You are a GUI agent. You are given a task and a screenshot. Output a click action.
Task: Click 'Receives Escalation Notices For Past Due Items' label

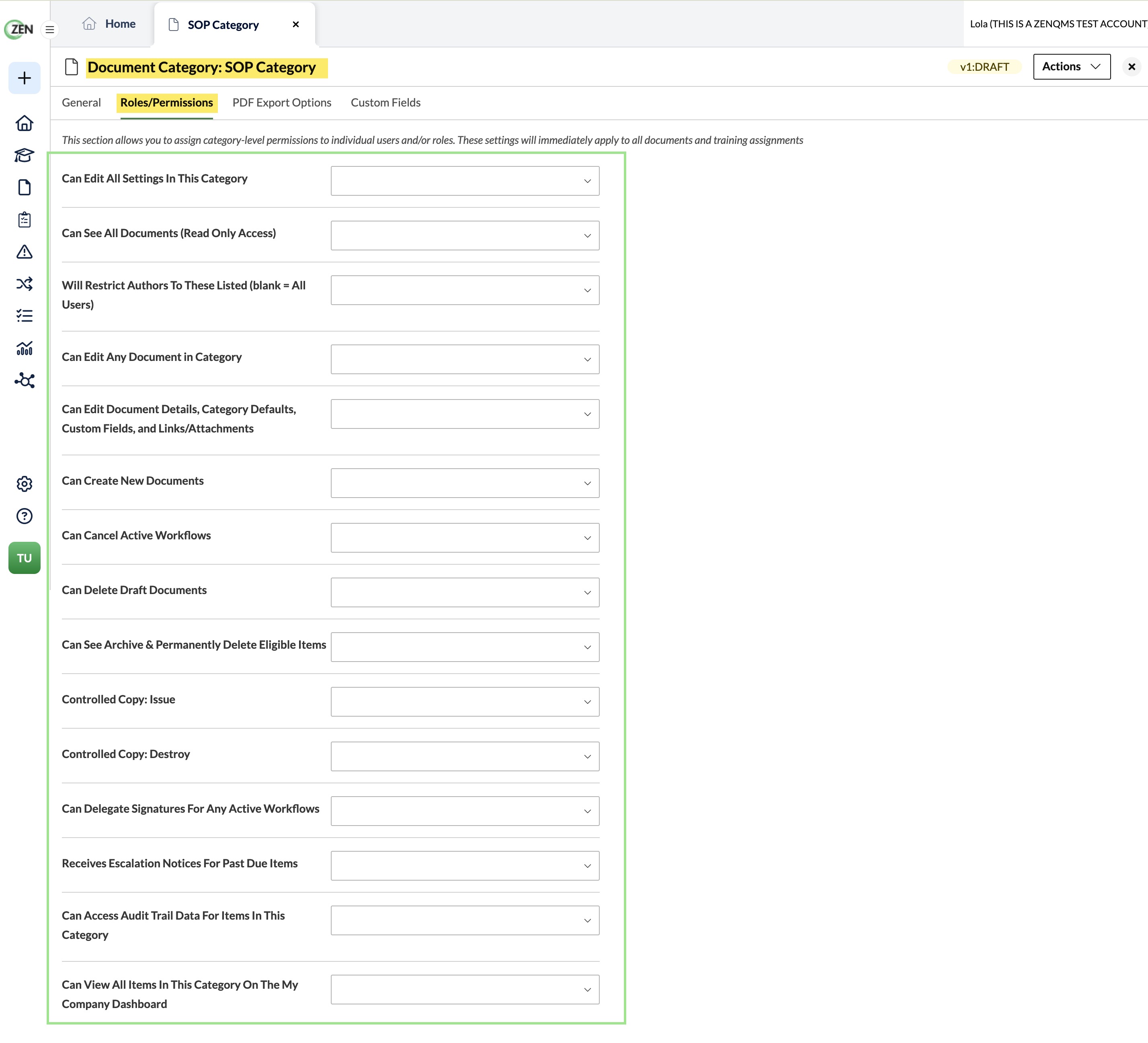click(x=179, y=864)
